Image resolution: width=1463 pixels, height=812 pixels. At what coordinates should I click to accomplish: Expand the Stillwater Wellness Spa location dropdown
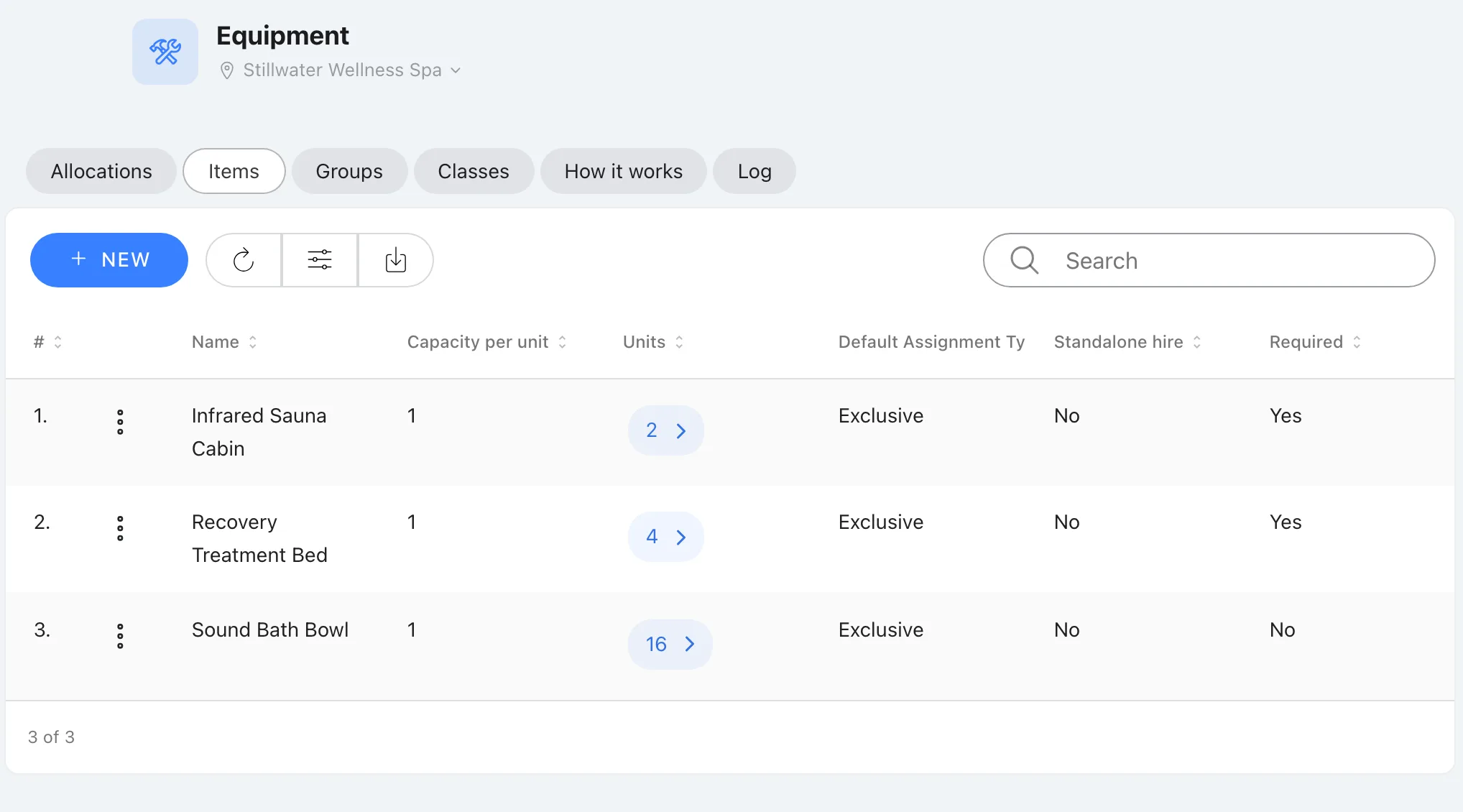point(341,70)
